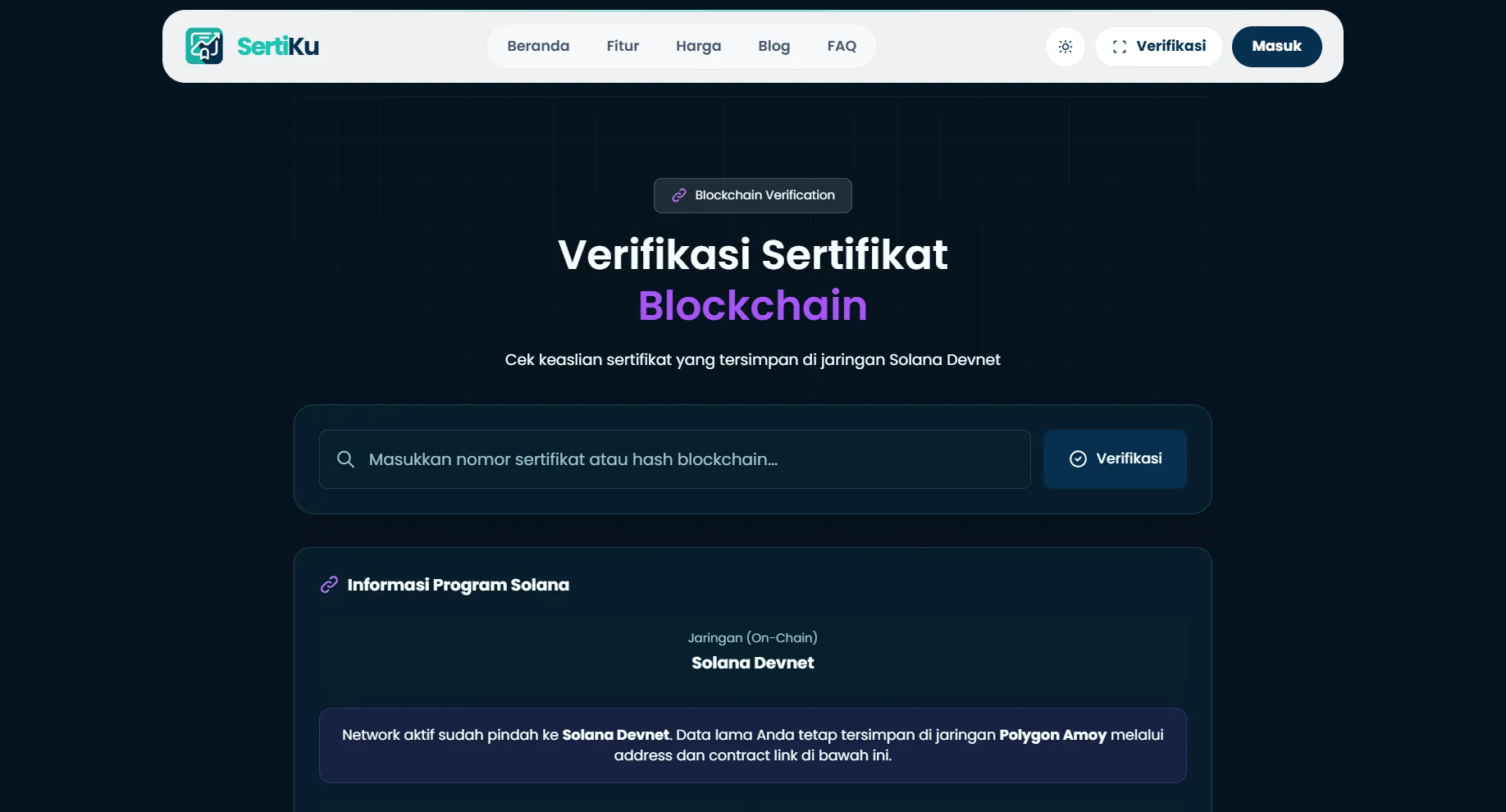Viewport: 1506px width, 812px height.
Task: Open the Harga pricing page
Action: point(699,46)
